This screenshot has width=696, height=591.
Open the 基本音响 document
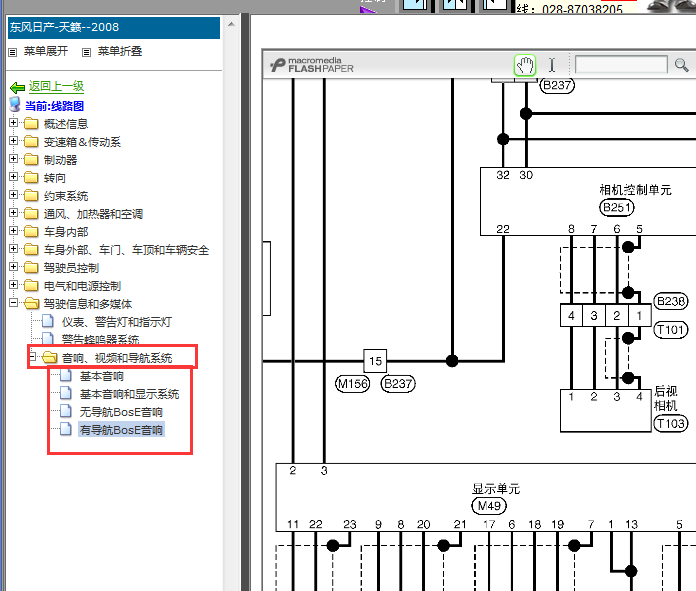pos(102,376)
